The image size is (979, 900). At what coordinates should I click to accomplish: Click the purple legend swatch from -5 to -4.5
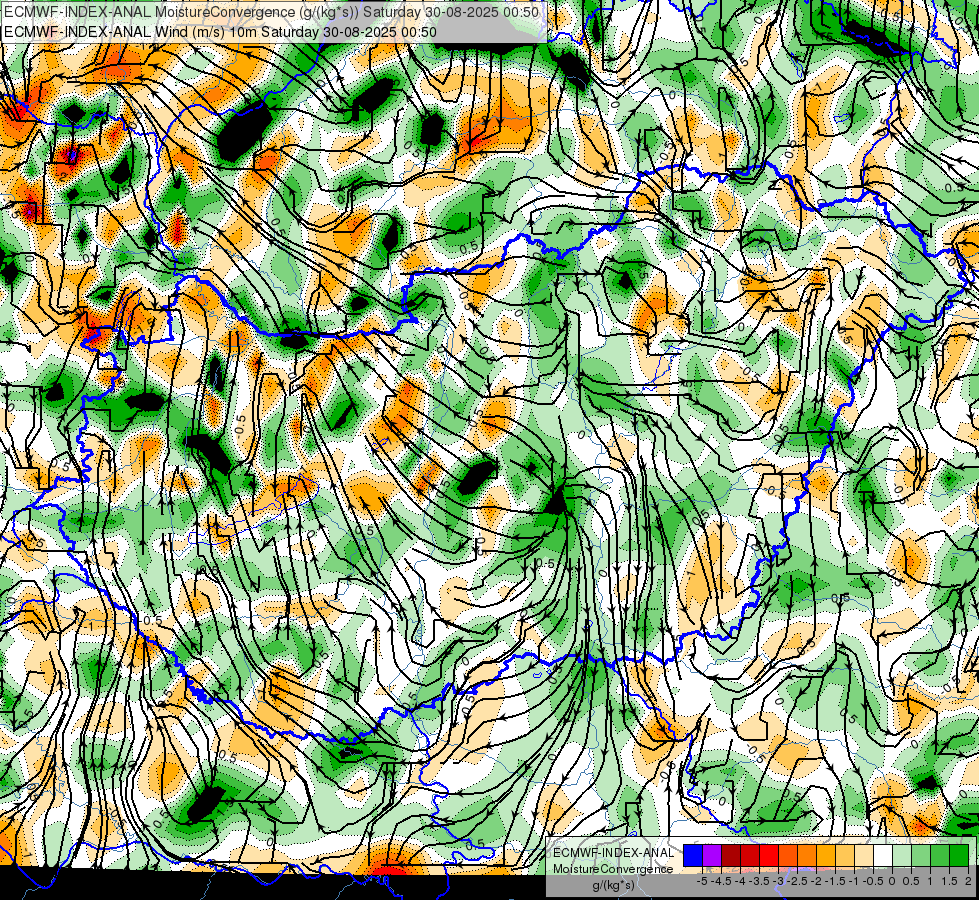point(712,855)
